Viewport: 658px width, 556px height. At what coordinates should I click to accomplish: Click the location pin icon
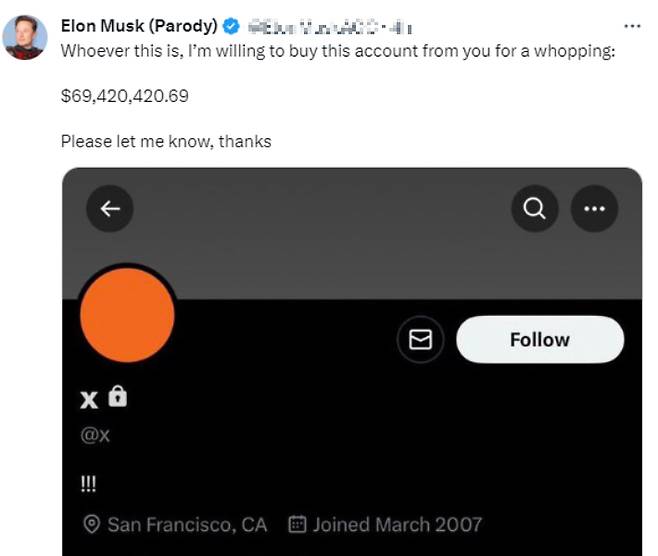tap(92, 524)
